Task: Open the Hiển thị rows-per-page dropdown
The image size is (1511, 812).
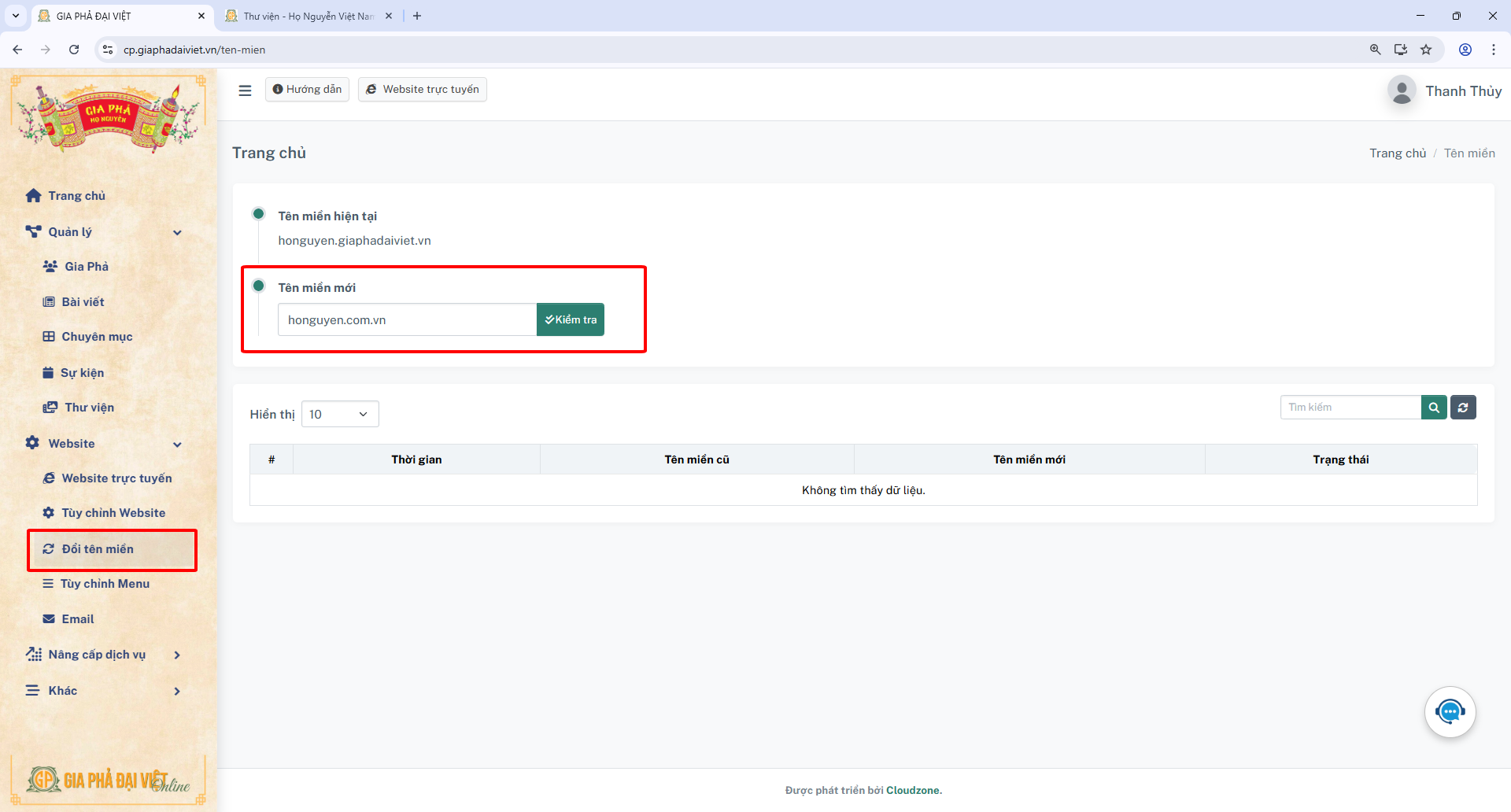Action: click(x=340, y=415)
